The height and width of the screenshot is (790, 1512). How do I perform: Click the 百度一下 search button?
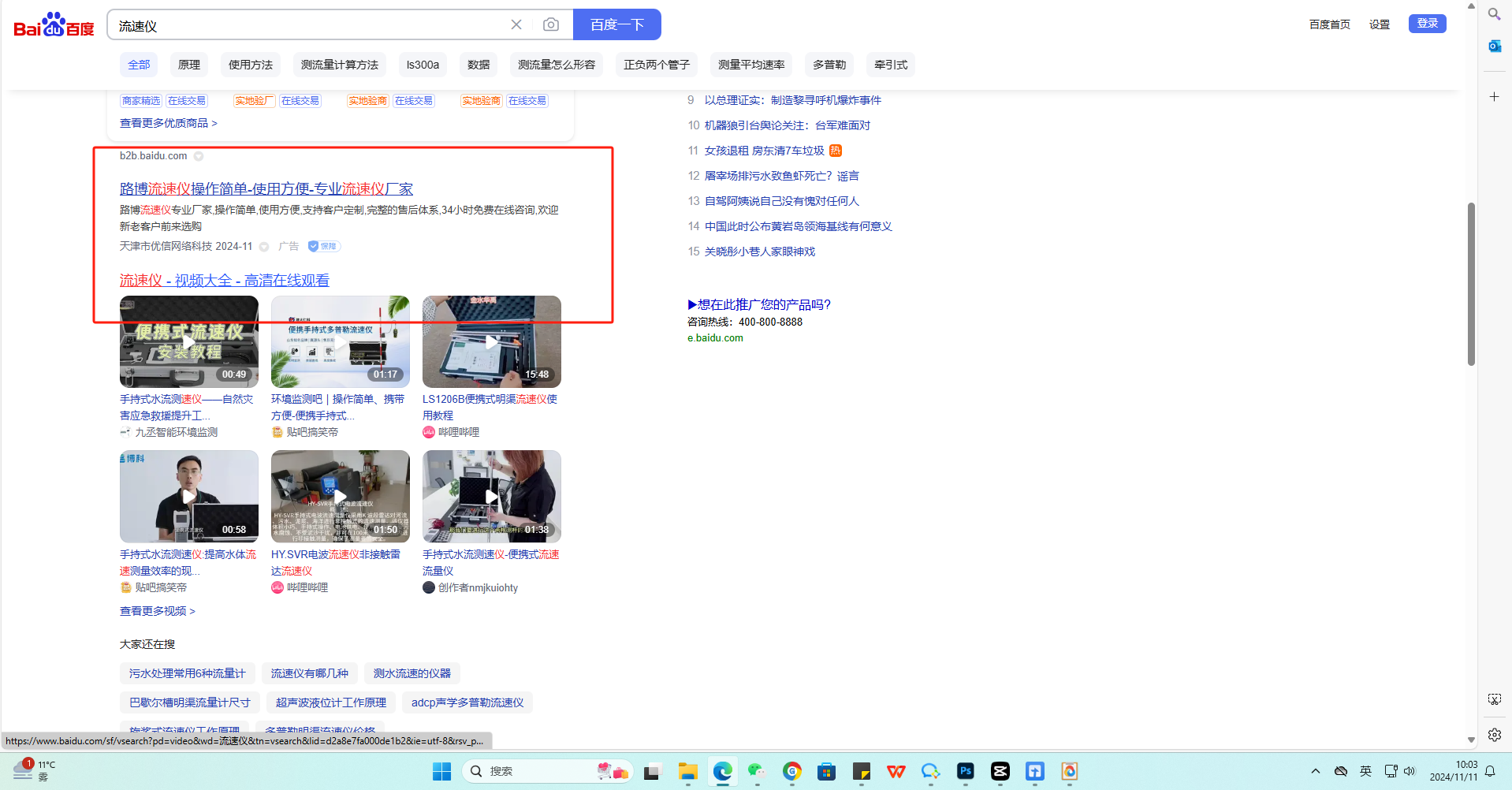(x=617, y=24)
